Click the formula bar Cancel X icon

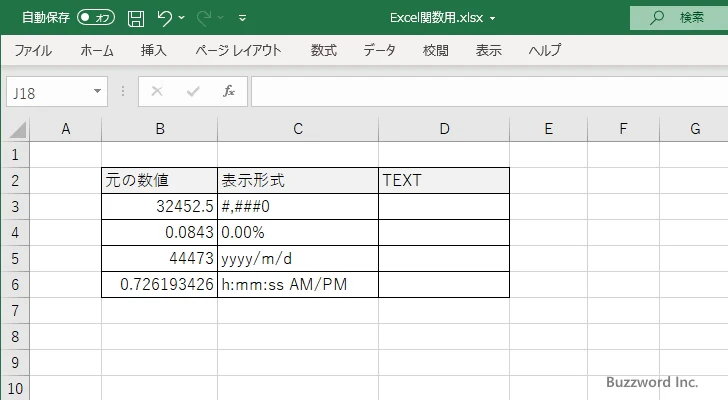pos(157,91)
